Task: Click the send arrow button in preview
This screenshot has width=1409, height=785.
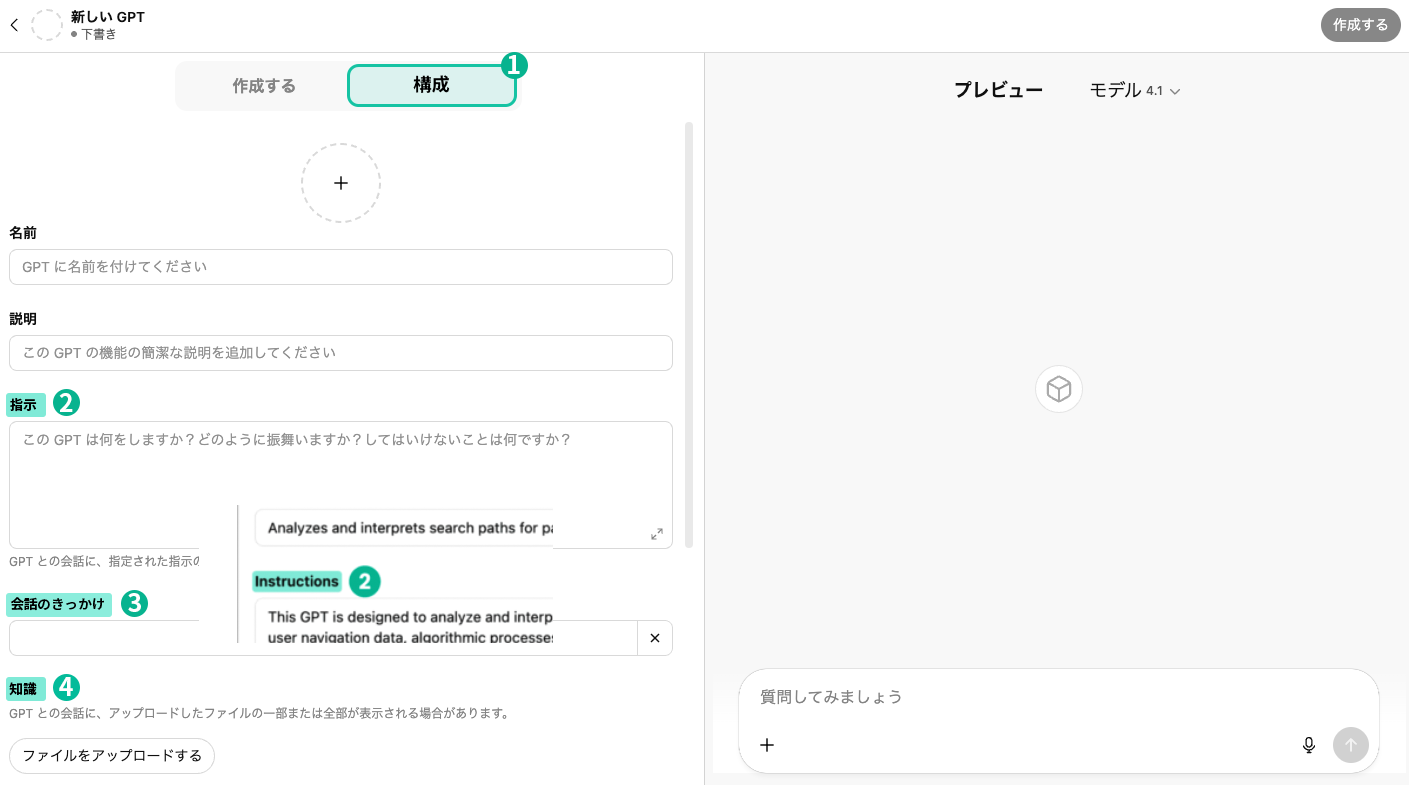Action: tap(1350, 745)
